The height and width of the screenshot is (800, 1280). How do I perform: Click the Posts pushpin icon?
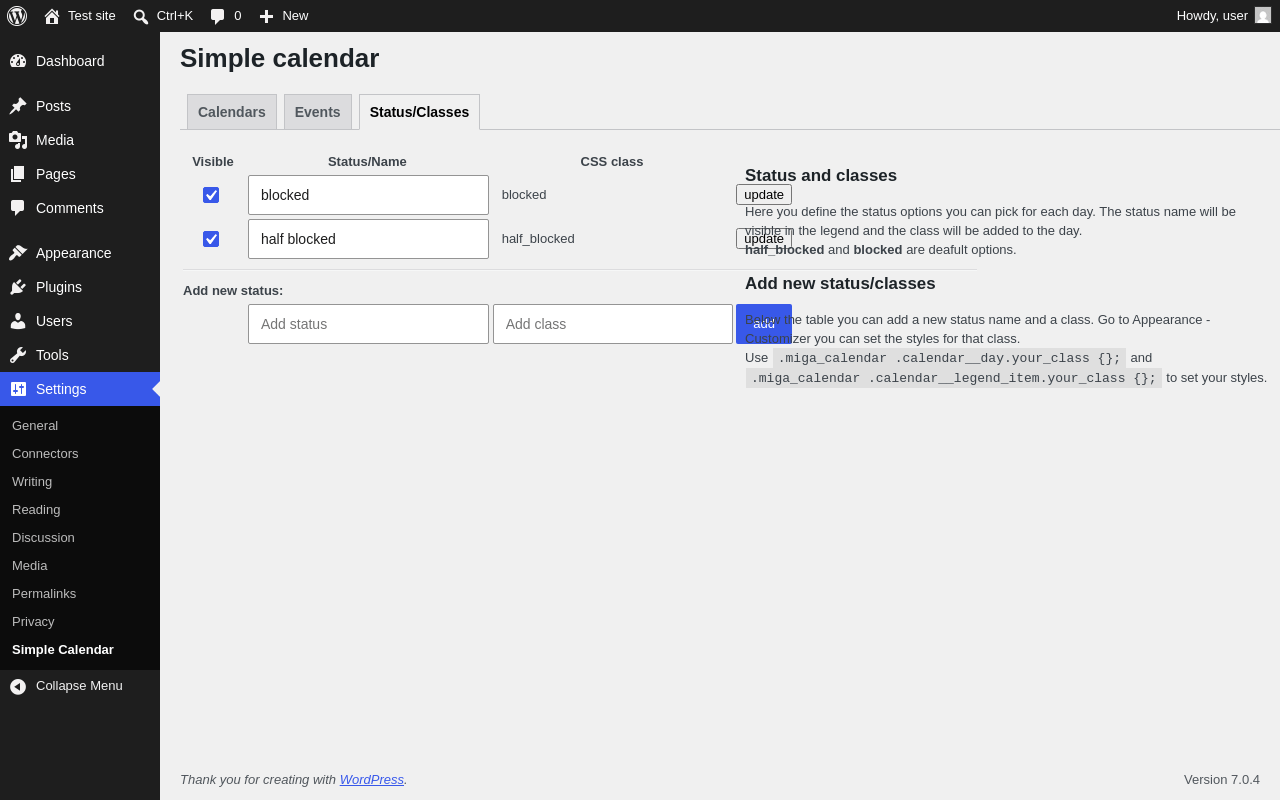(x=18, y=106)
